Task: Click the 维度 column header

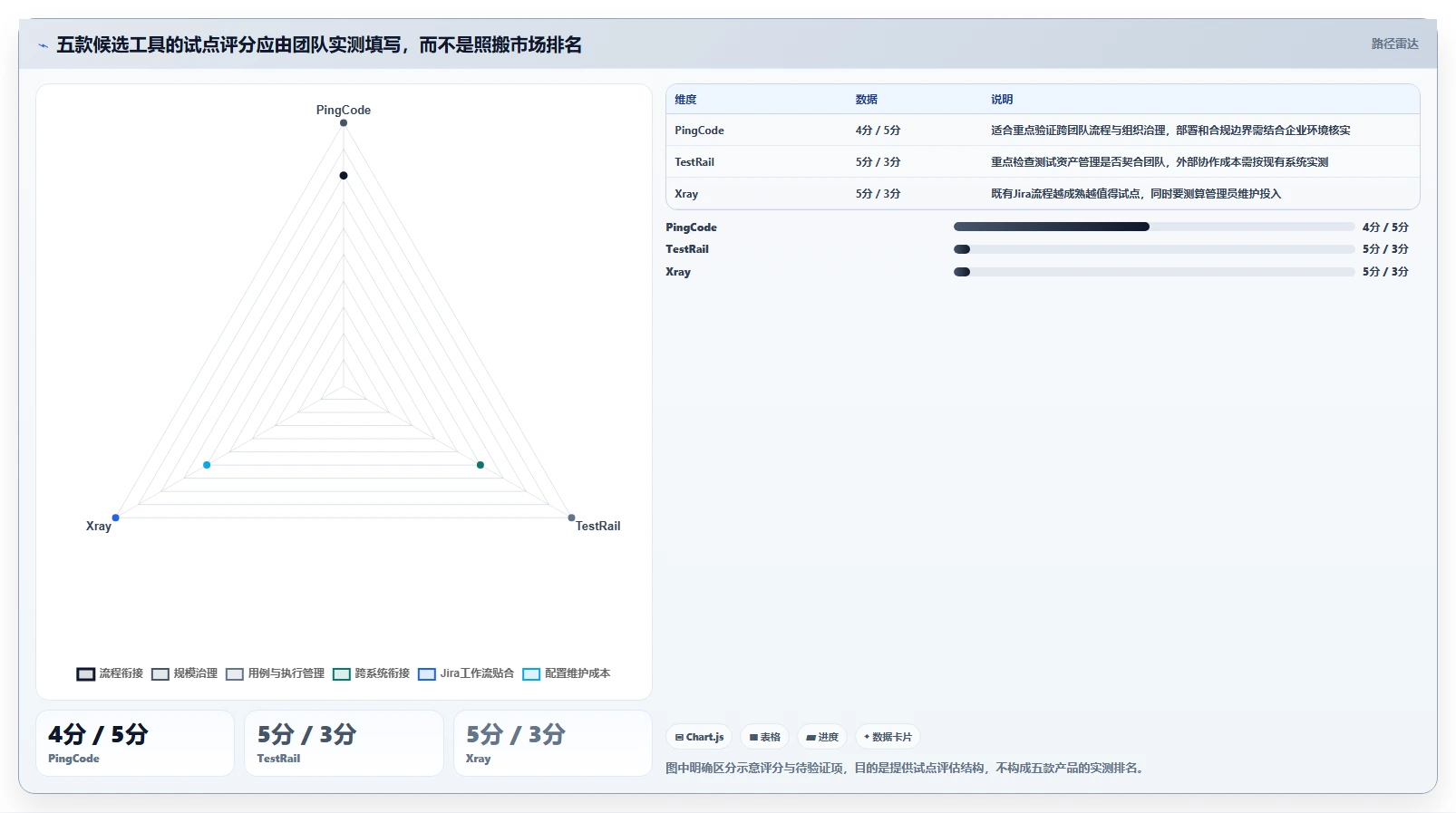Action: 685,100
